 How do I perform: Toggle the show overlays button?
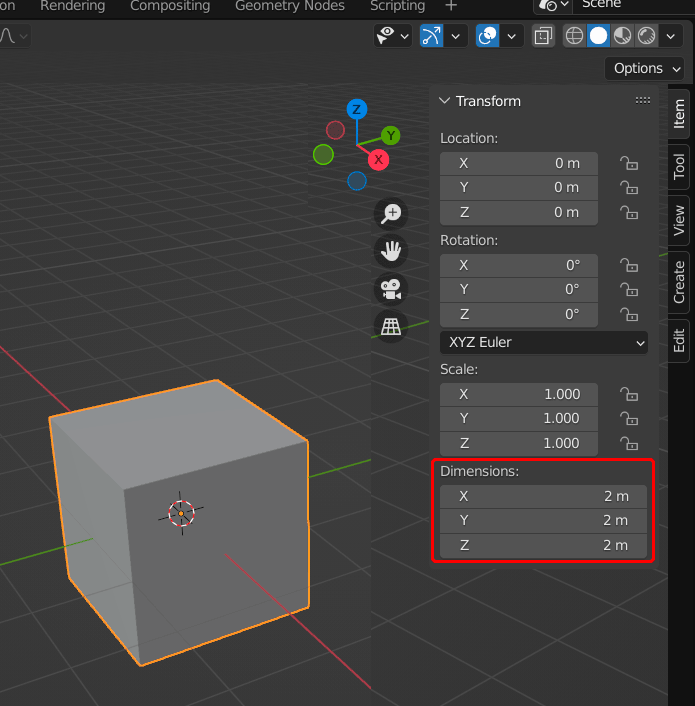[488, 36]
